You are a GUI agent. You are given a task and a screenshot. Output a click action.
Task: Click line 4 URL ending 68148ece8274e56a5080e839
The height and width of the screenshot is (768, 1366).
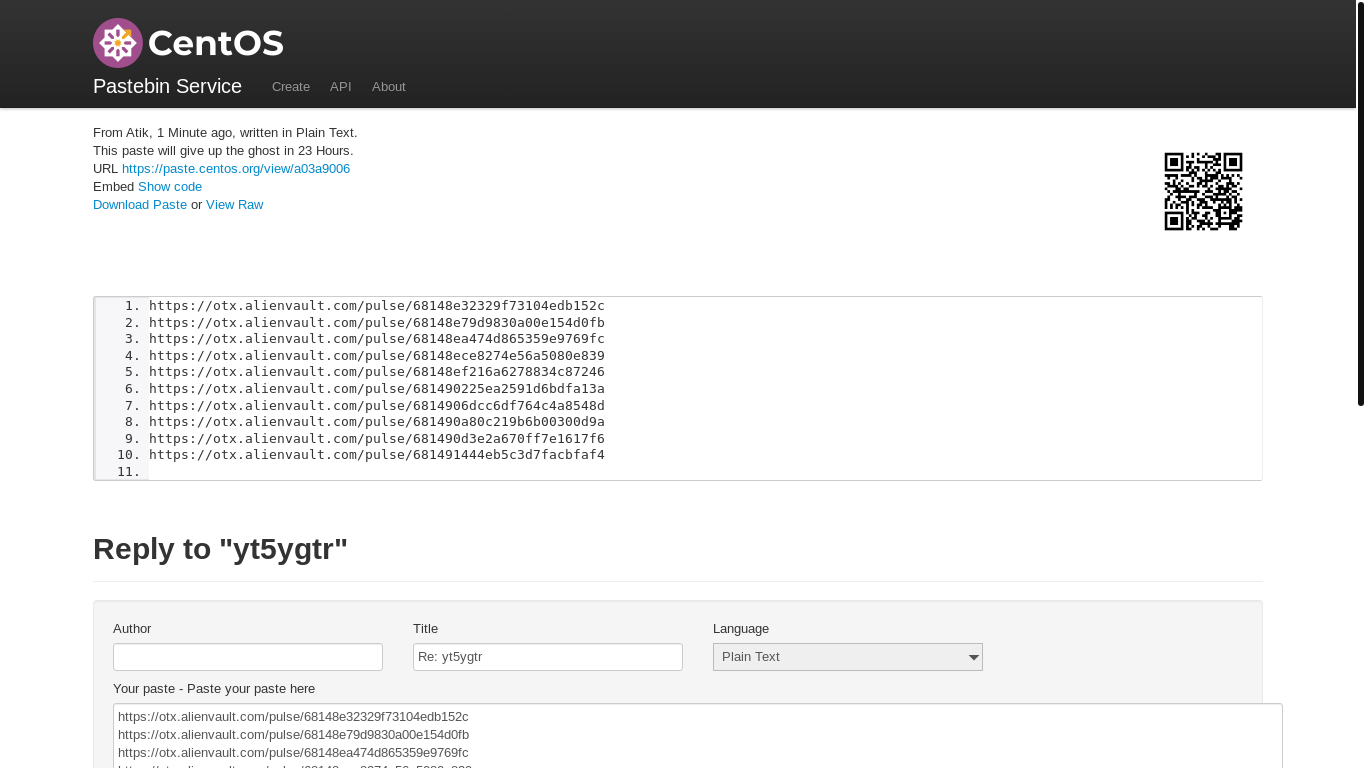tap(377, 356)
